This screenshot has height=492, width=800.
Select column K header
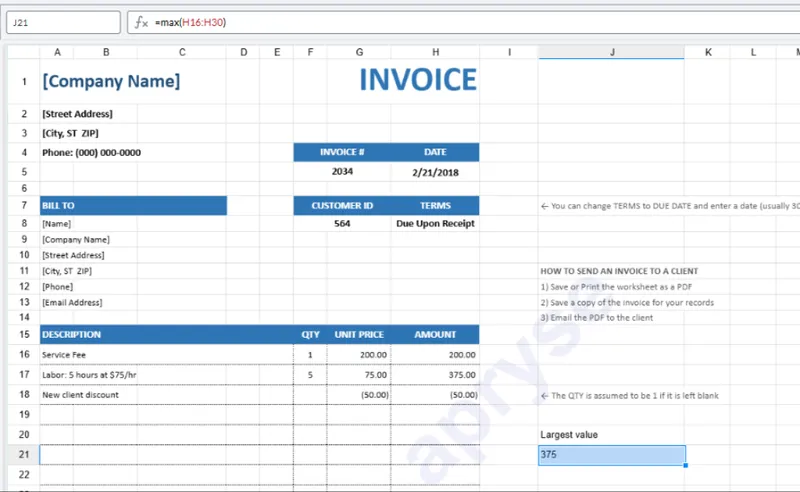pos(708,52)
